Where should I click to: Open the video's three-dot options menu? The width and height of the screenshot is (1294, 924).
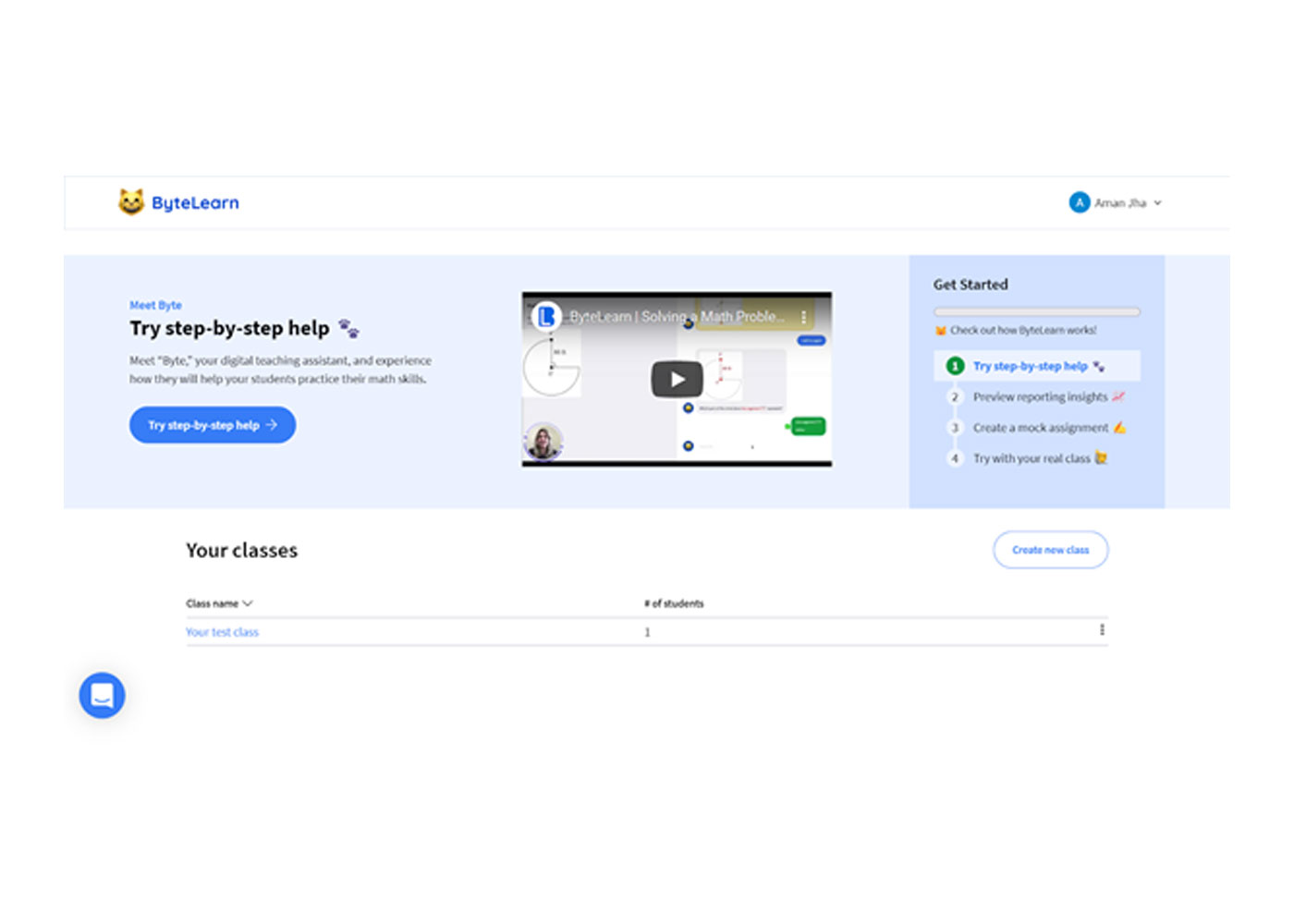coord(803,317)
